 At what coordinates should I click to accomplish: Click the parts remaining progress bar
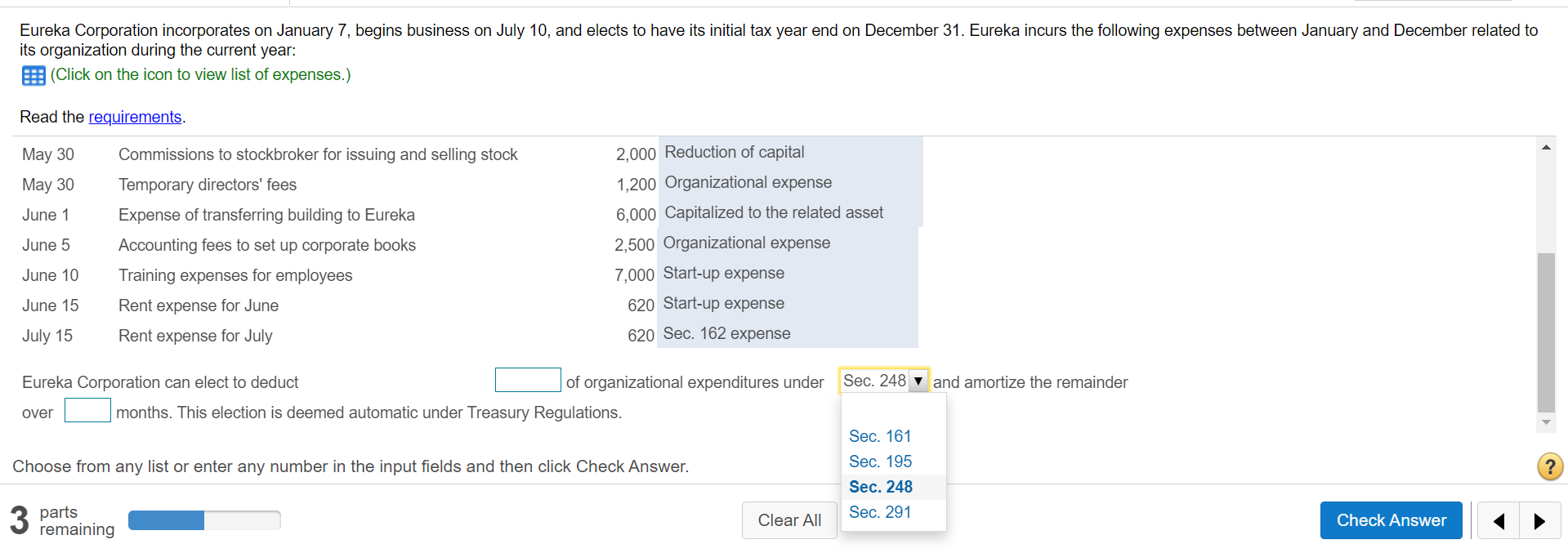click(x=204, y=520)
